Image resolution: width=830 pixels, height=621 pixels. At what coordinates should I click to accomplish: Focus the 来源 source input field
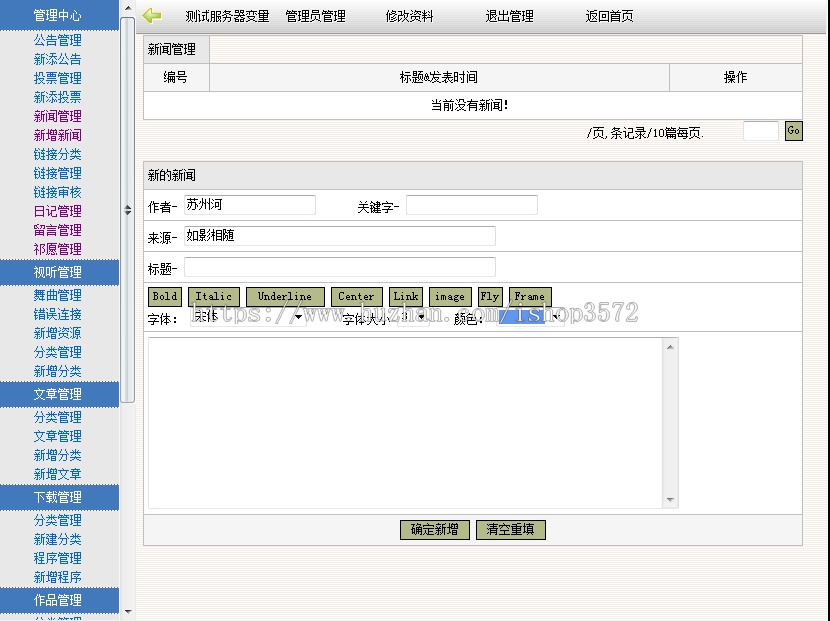tap(340, 236)
